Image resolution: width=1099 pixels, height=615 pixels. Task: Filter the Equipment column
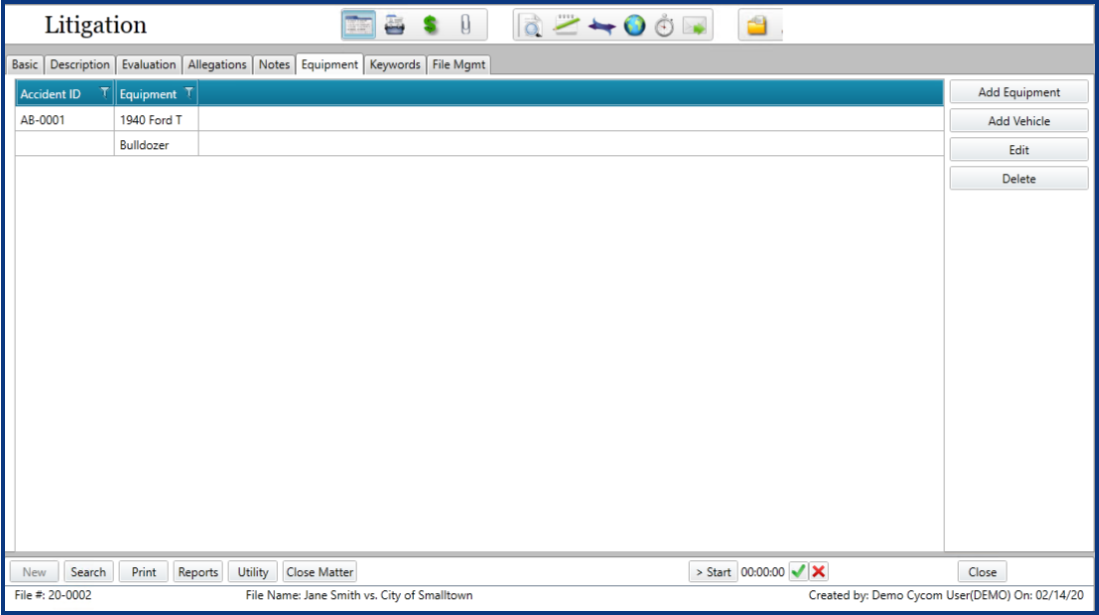(x=189, y=93)
